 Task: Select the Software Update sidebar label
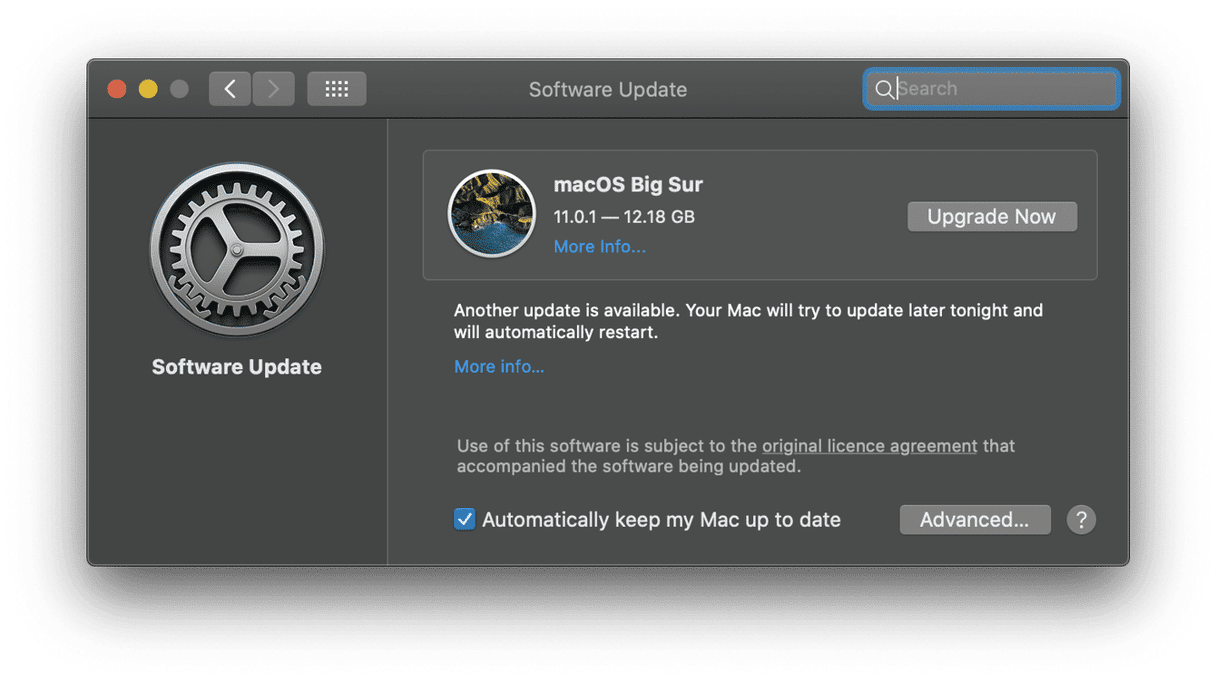pyautogui.click(x=236, y=366)
